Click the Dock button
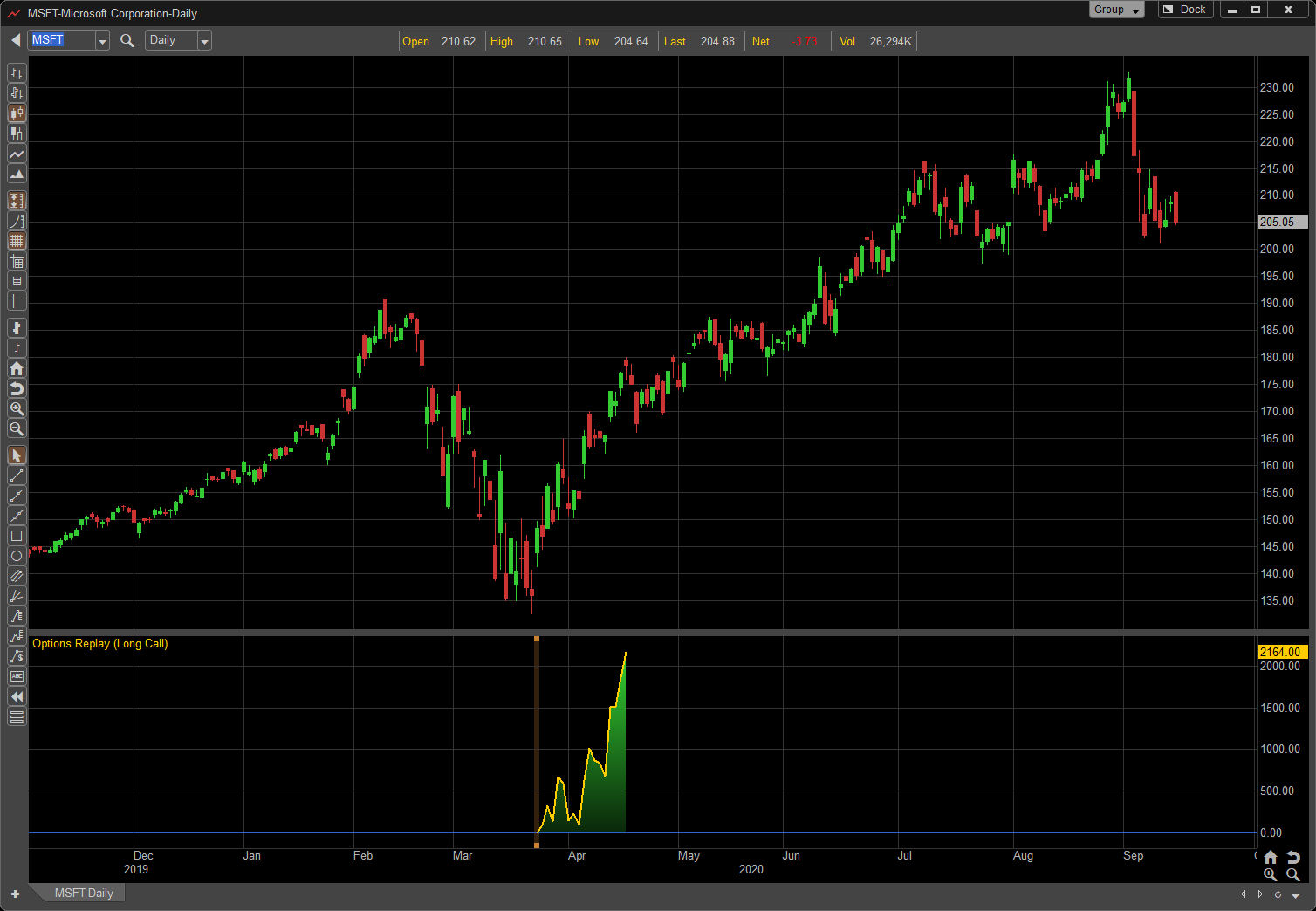Screen dimensions: 1316x911 coord(1185,10)
